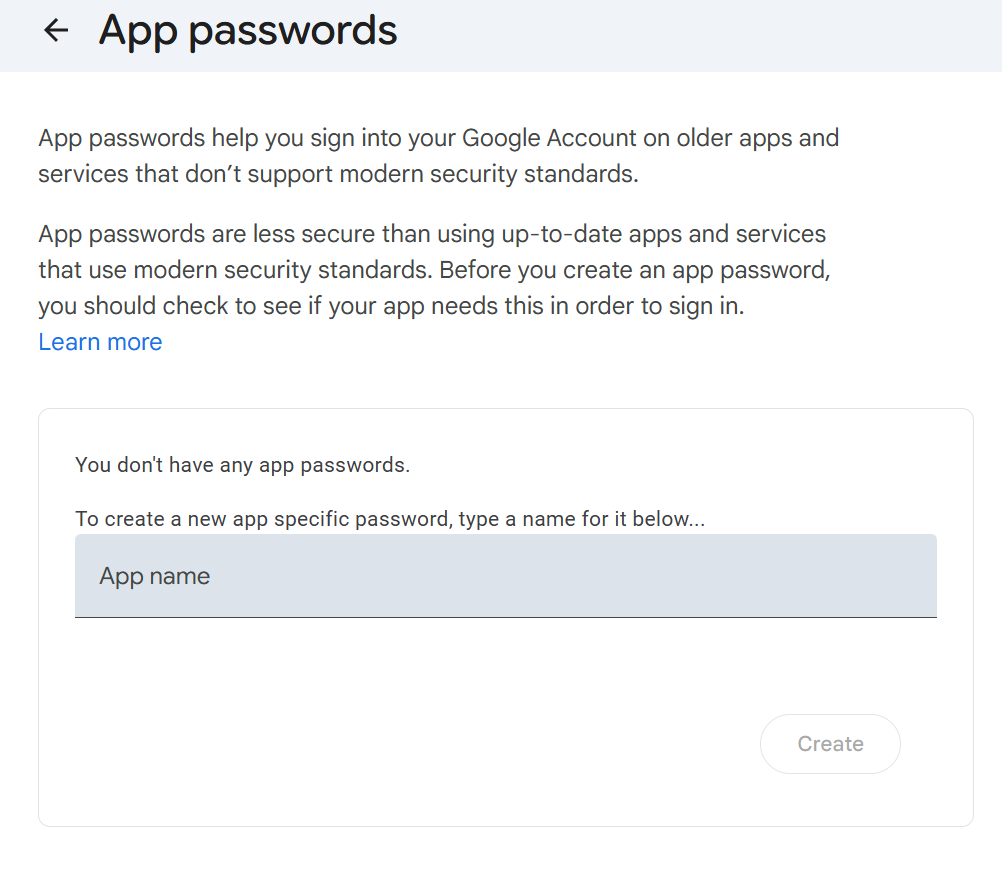Click the phrase "Before you create an app password"

[x=635, y=271]
